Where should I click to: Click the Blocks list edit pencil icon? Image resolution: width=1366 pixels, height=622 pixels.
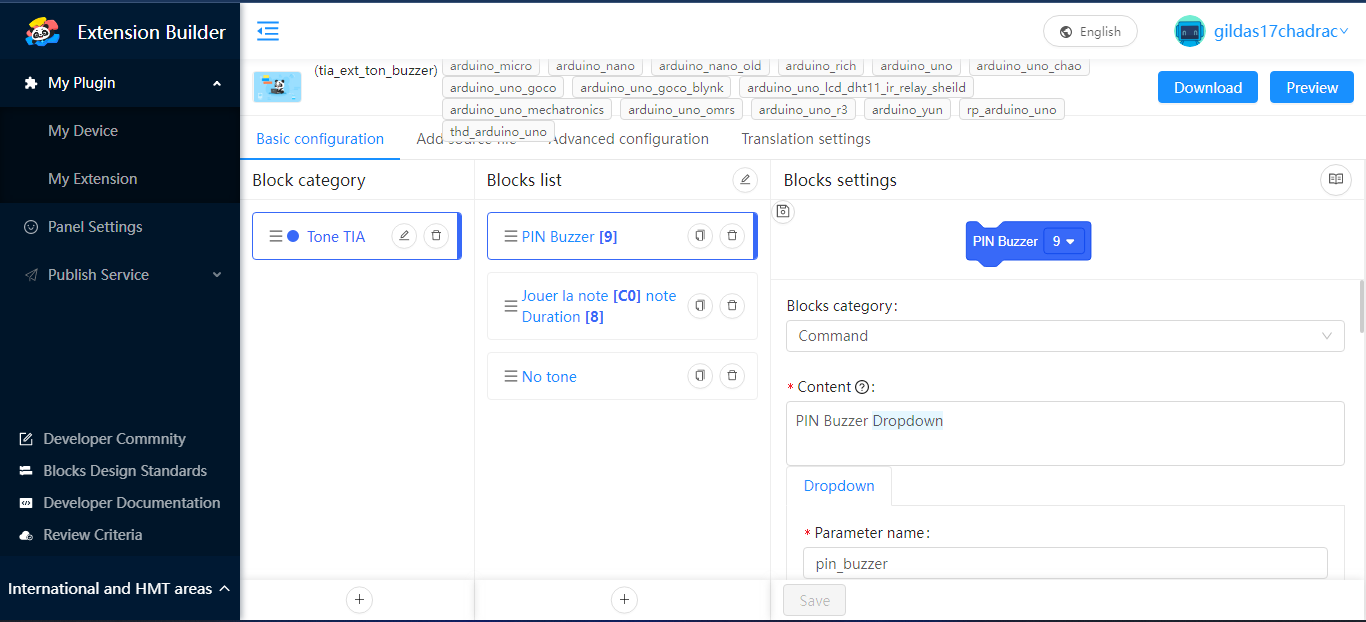point(744,180)
